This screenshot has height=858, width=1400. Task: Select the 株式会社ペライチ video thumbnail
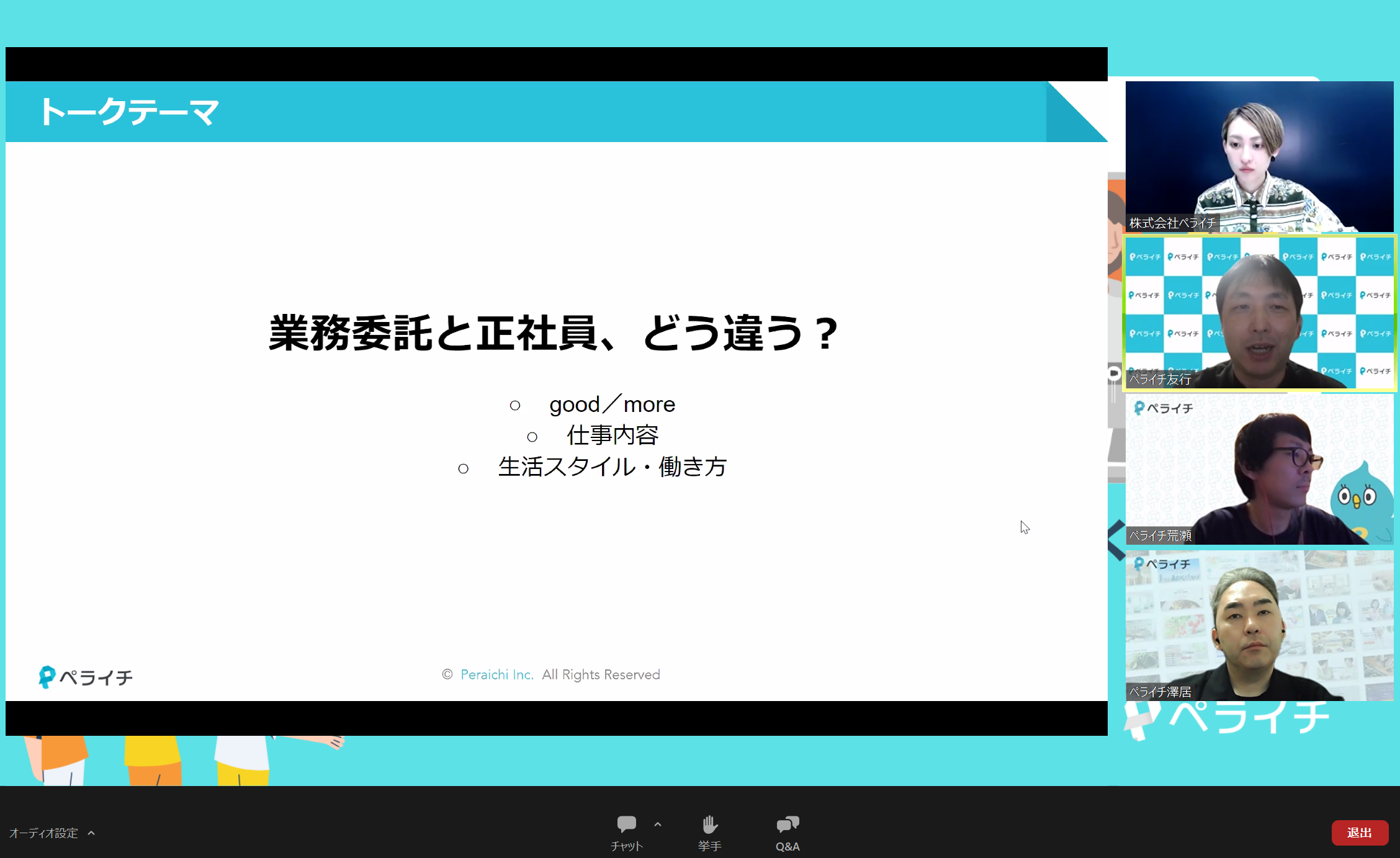pyautogui.click(x=1259, y=156)
